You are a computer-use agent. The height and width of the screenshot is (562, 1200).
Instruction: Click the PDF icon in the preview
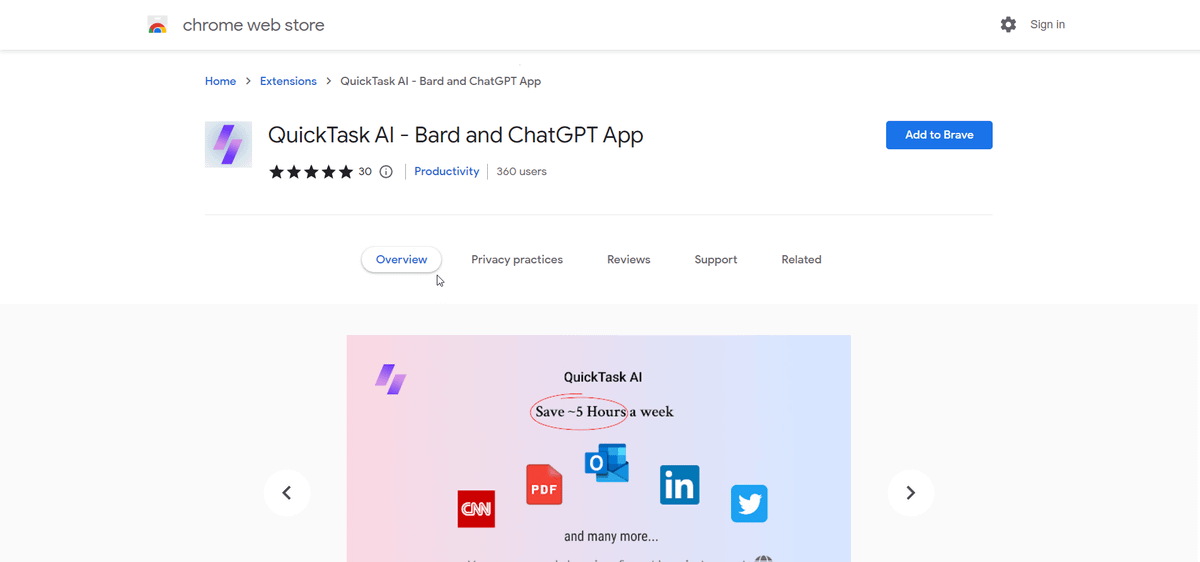tap(544, 486)
